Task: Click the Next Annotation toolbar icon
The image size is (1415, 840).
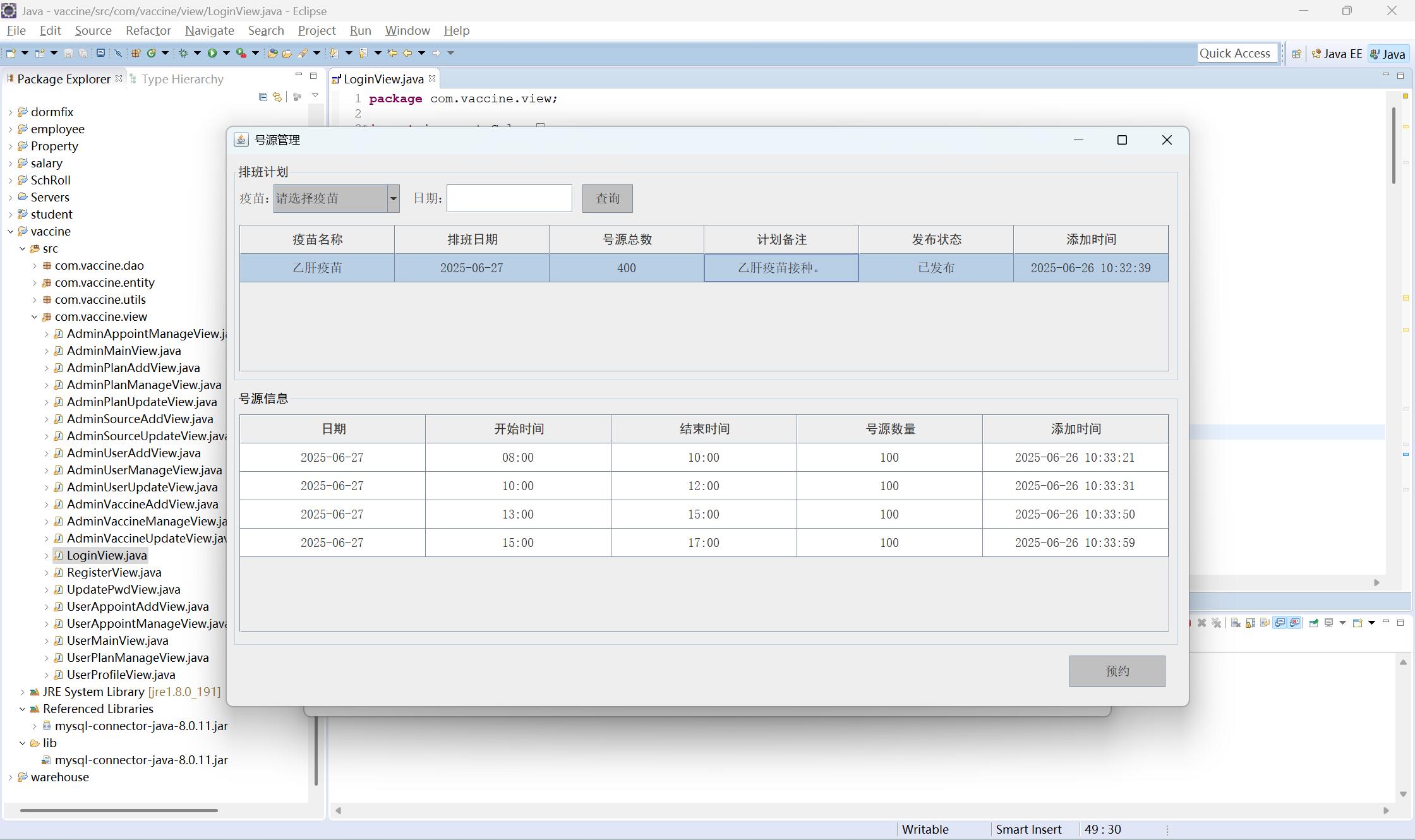Action: click(x=334, y=53)
